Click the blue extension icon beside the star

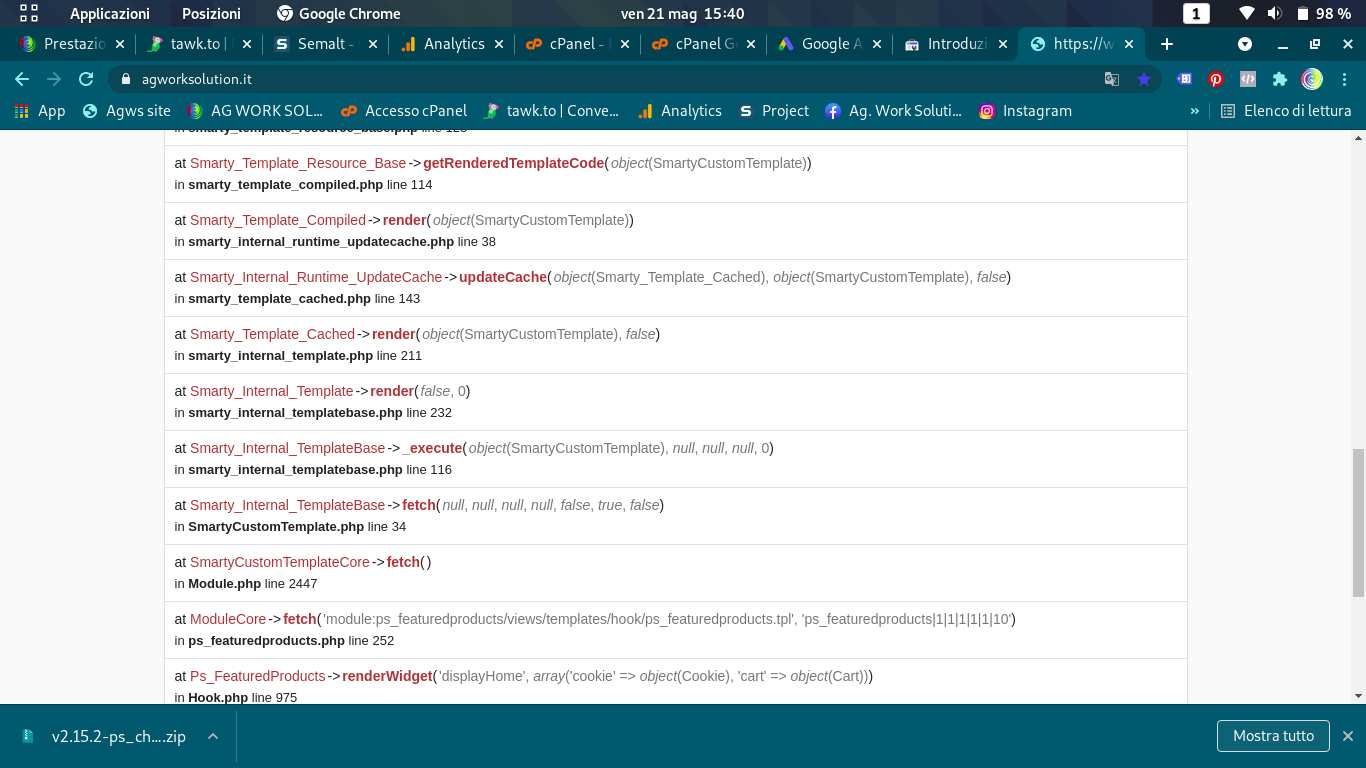(x=1184, y=79)
